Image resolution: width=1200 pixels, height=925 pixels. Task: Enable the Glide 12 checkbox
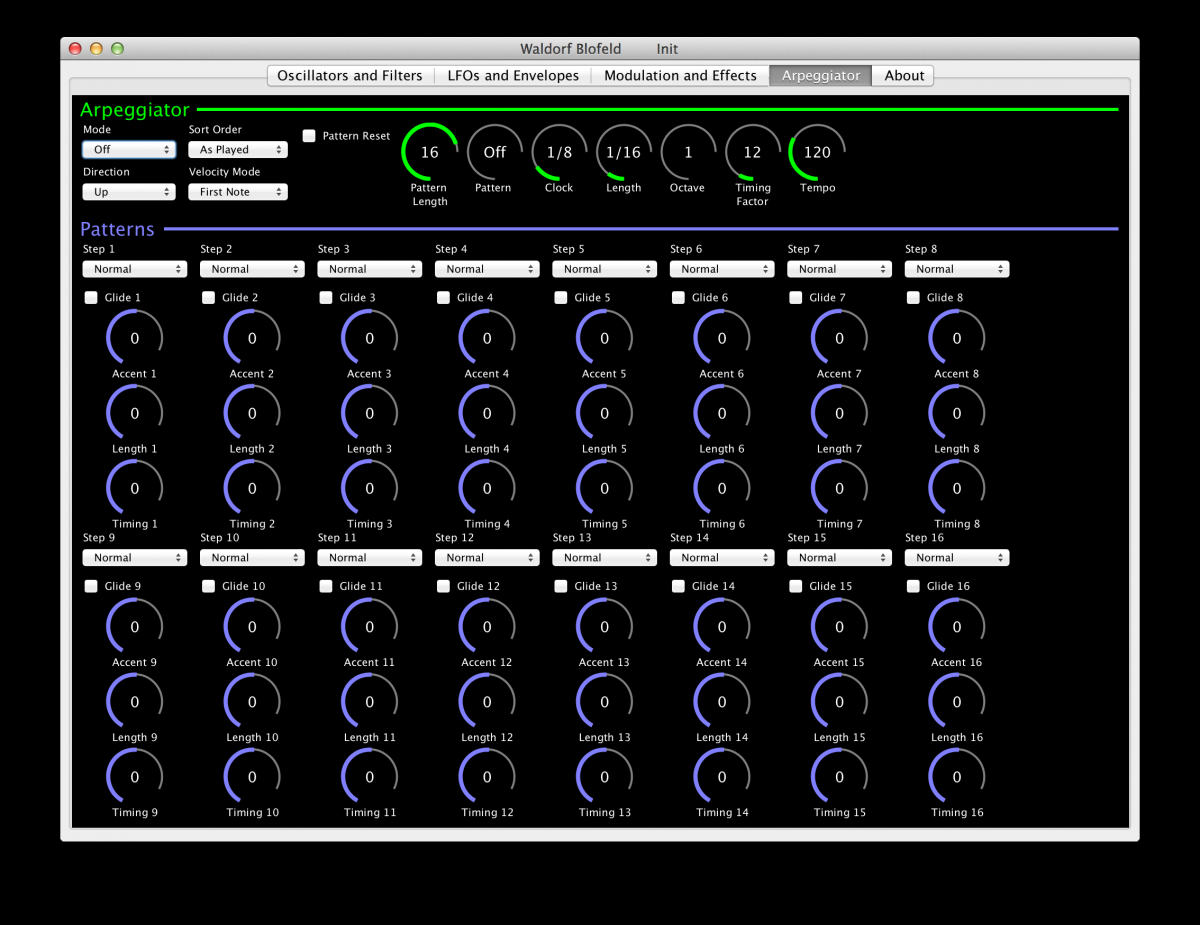pos(444,586)
